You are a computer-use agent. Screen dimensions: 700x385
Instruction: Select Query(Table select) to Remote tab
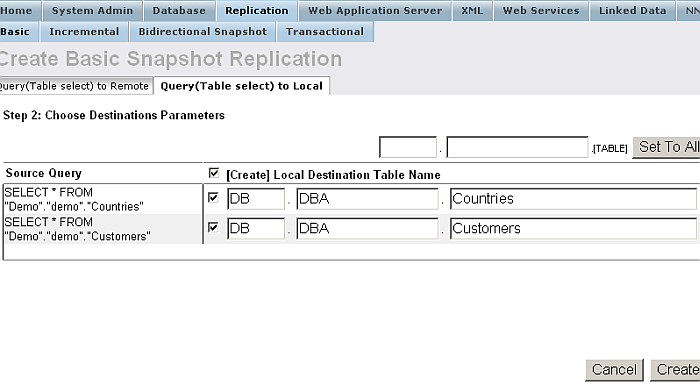(x=75, y=86)
